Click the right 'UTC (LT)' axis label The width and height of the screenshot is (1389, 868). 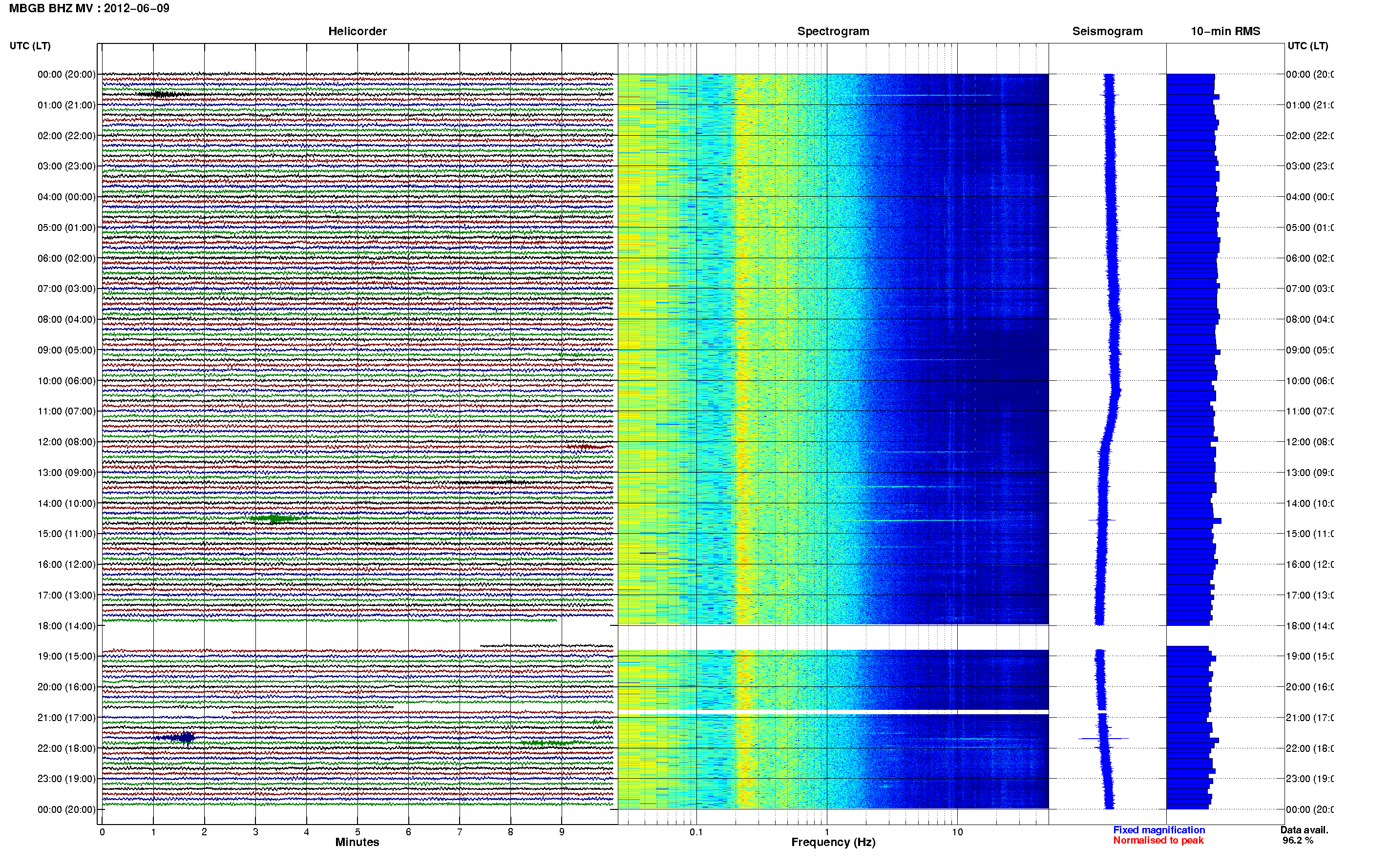[x=1307, y=46]
